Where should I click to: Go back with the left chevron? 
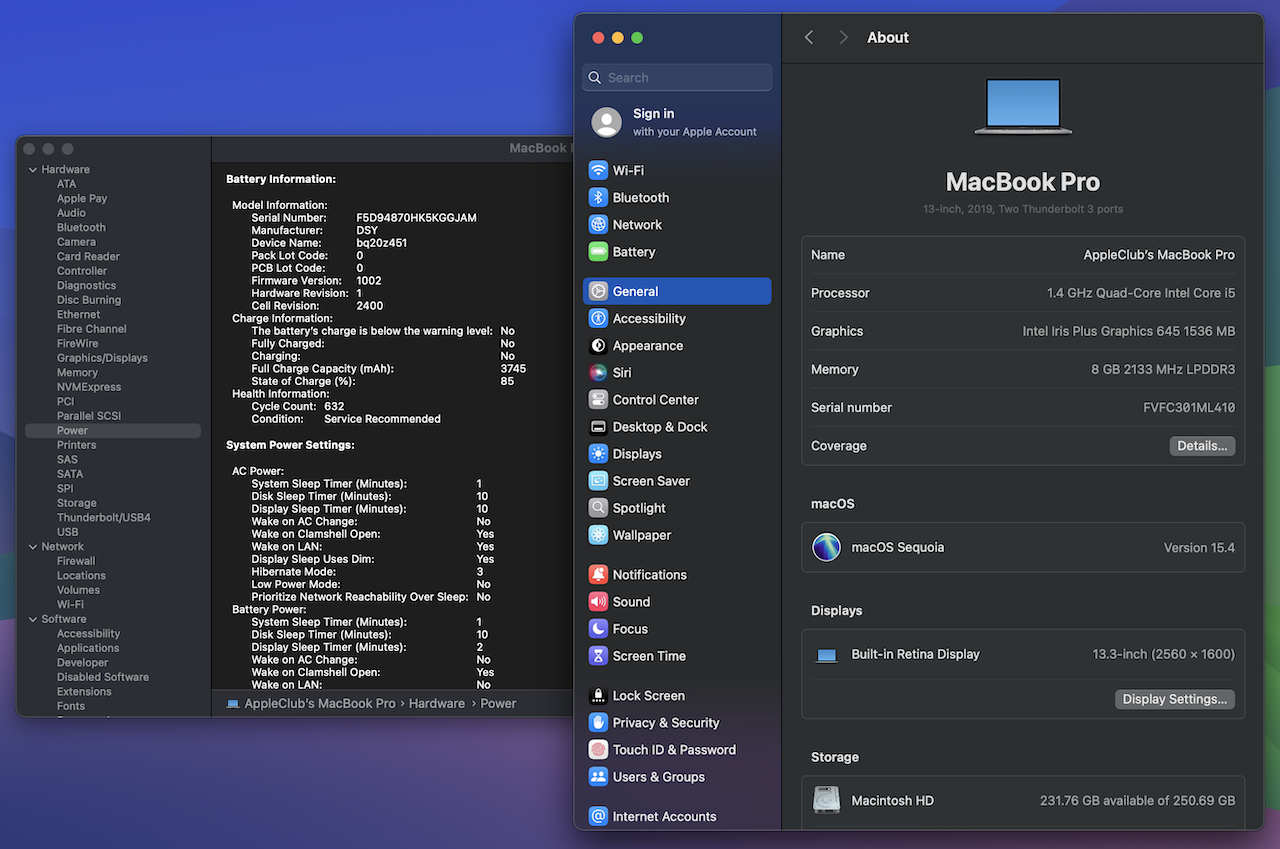(x=809, y=37)
